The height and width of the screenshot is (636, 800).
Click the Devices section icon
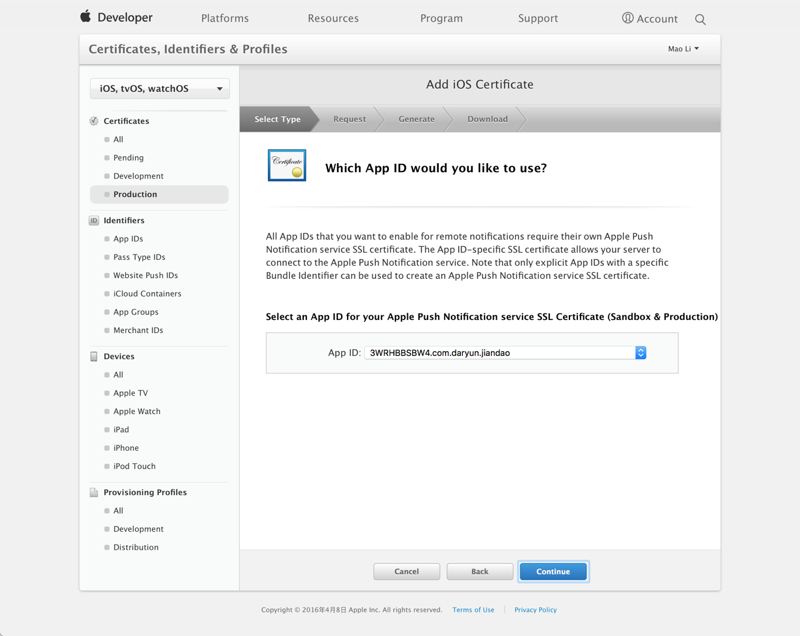[94, 356]
